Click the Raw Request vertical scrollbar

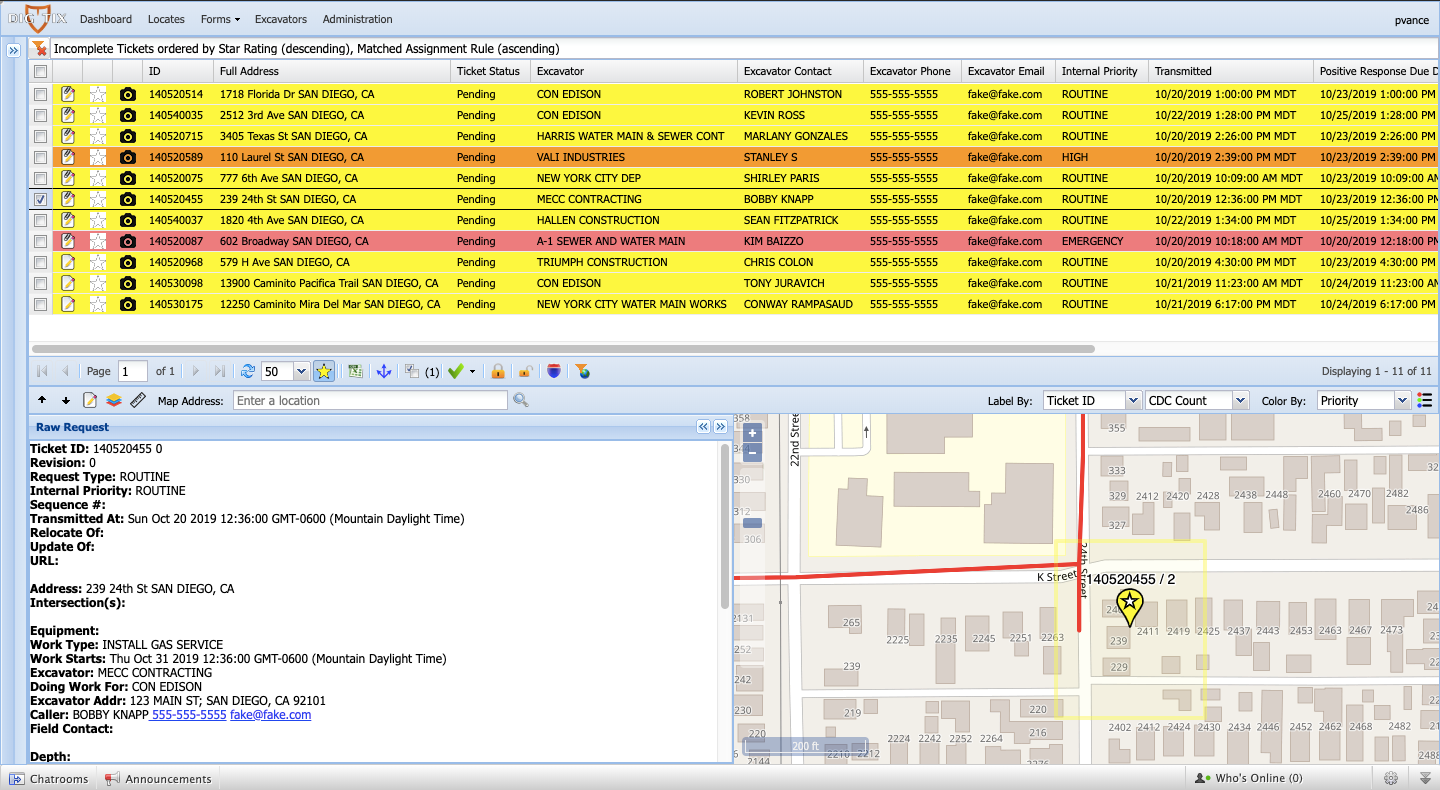[724, 526]
